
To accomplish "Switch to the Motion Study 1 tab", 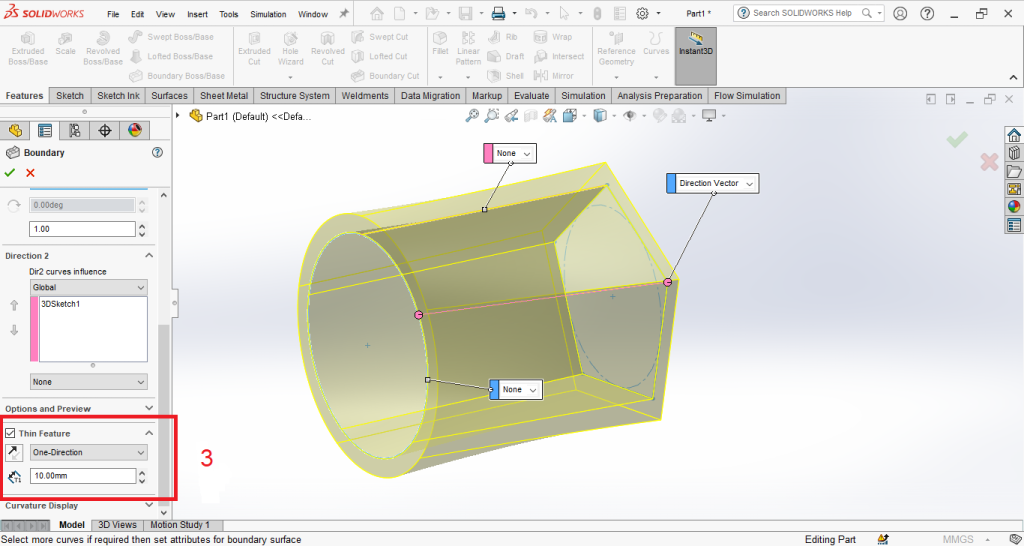I will pyautogui.click(x=179, y=525).
